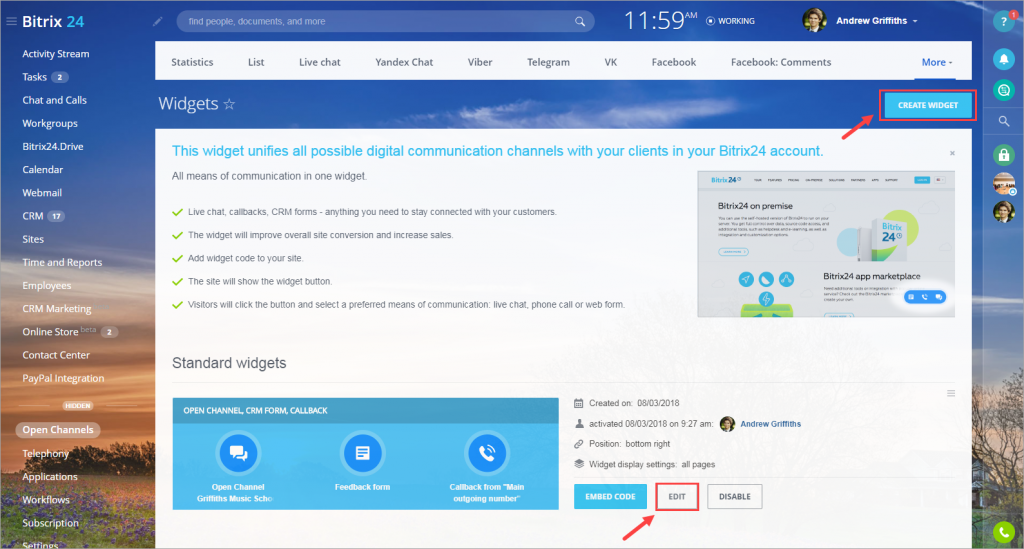Click the landscape avatar in right panel
This screenshot has width=1024, height=549.
(x=1004, y=184)
